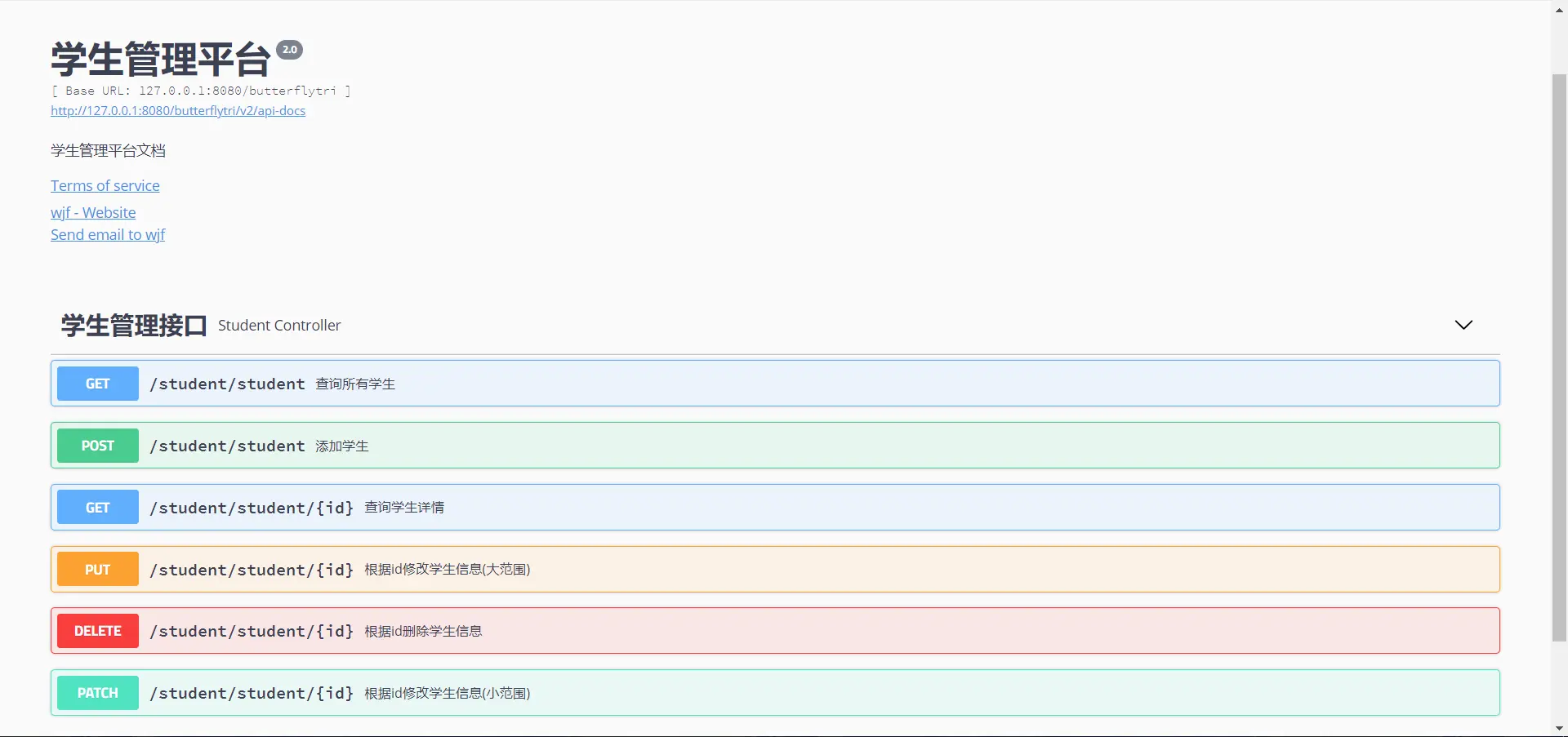This screenshot has height=737, width=1568.
Task: Open the api-docs URL link
Action: click(178, 111)
